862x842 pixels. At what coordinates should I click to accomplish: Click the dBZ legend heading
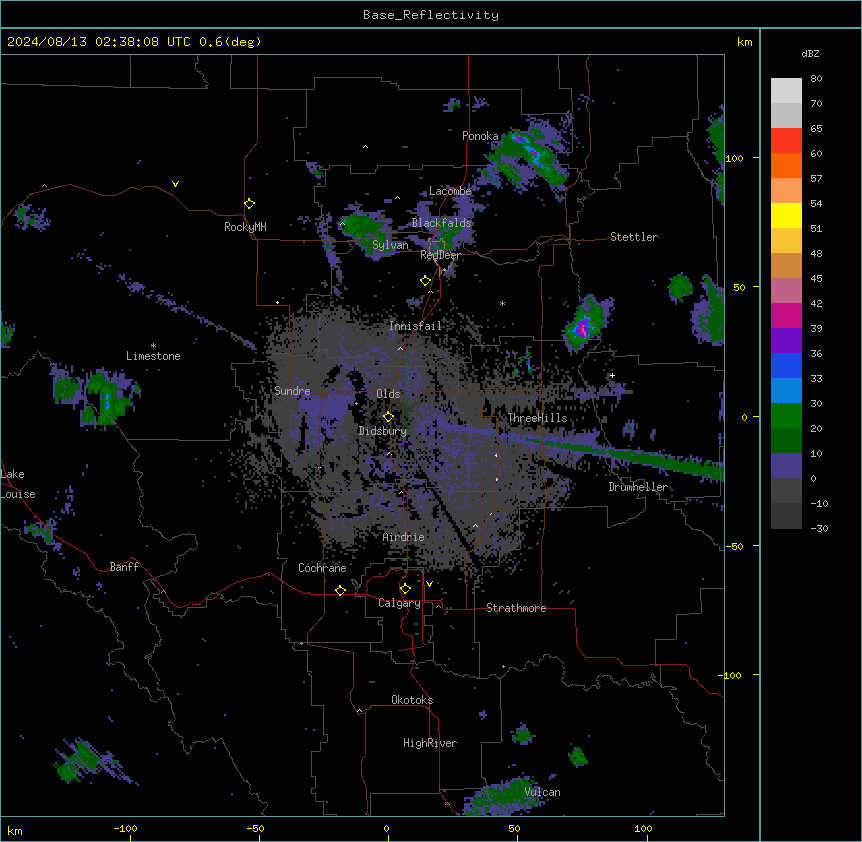coord(810,53)
